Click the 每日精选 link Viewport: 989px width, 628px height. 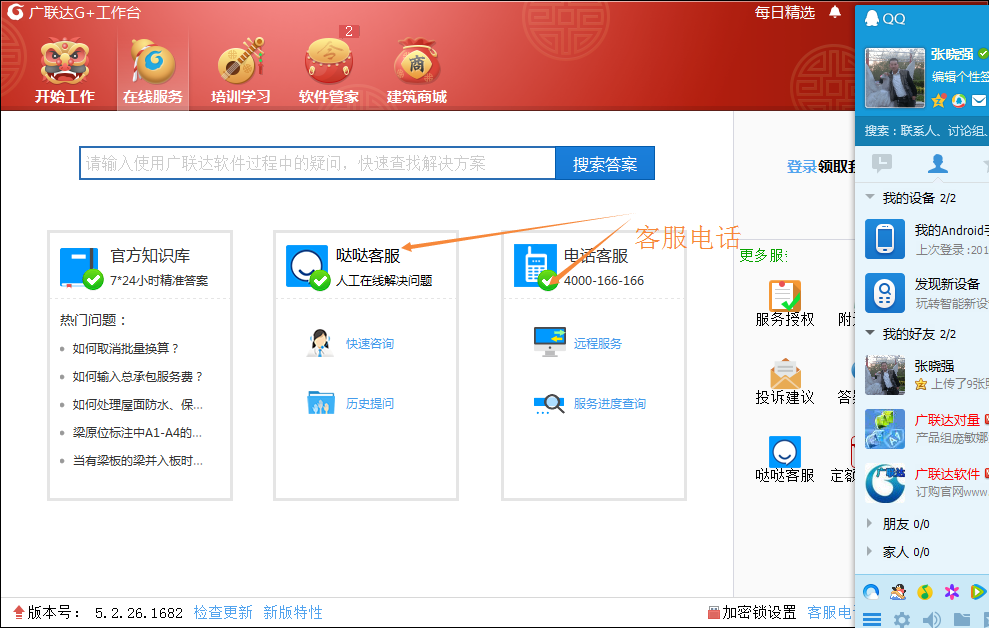tap(785, 12)
